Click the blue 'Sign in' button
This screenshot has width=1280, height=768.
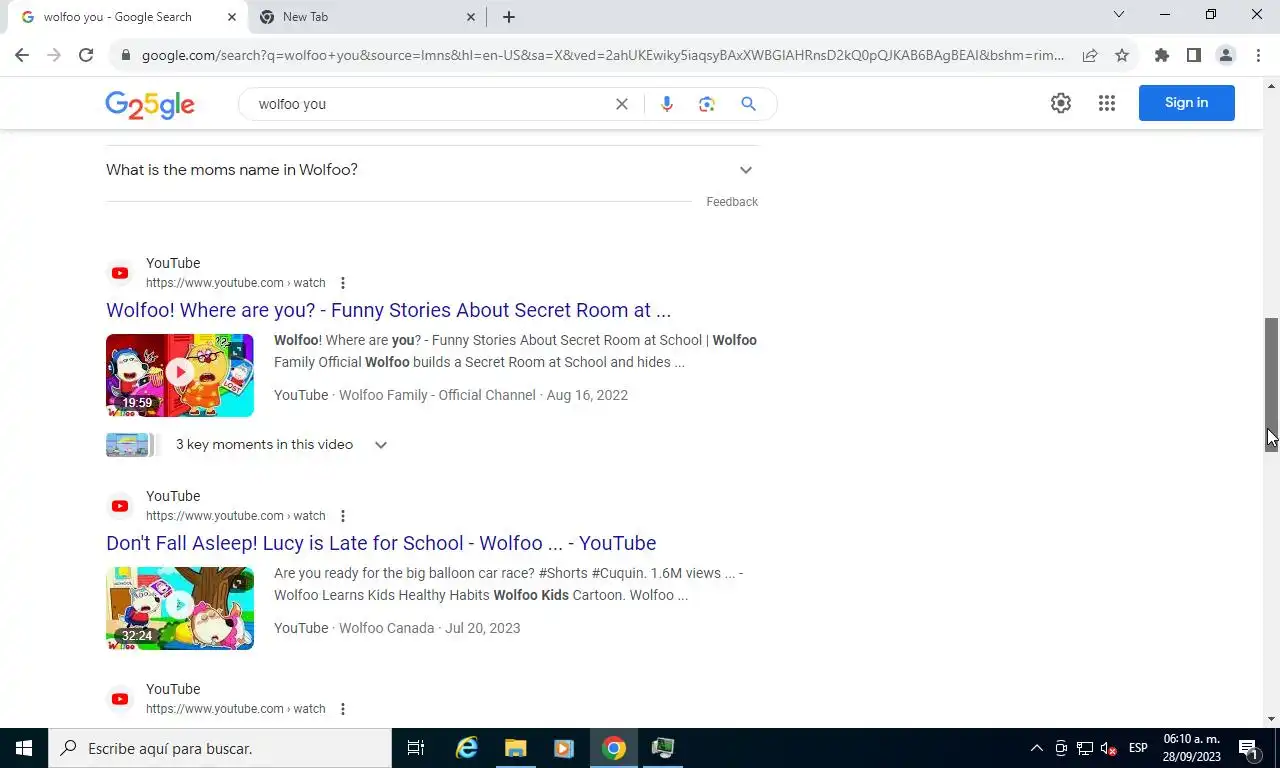[1186, 103]
